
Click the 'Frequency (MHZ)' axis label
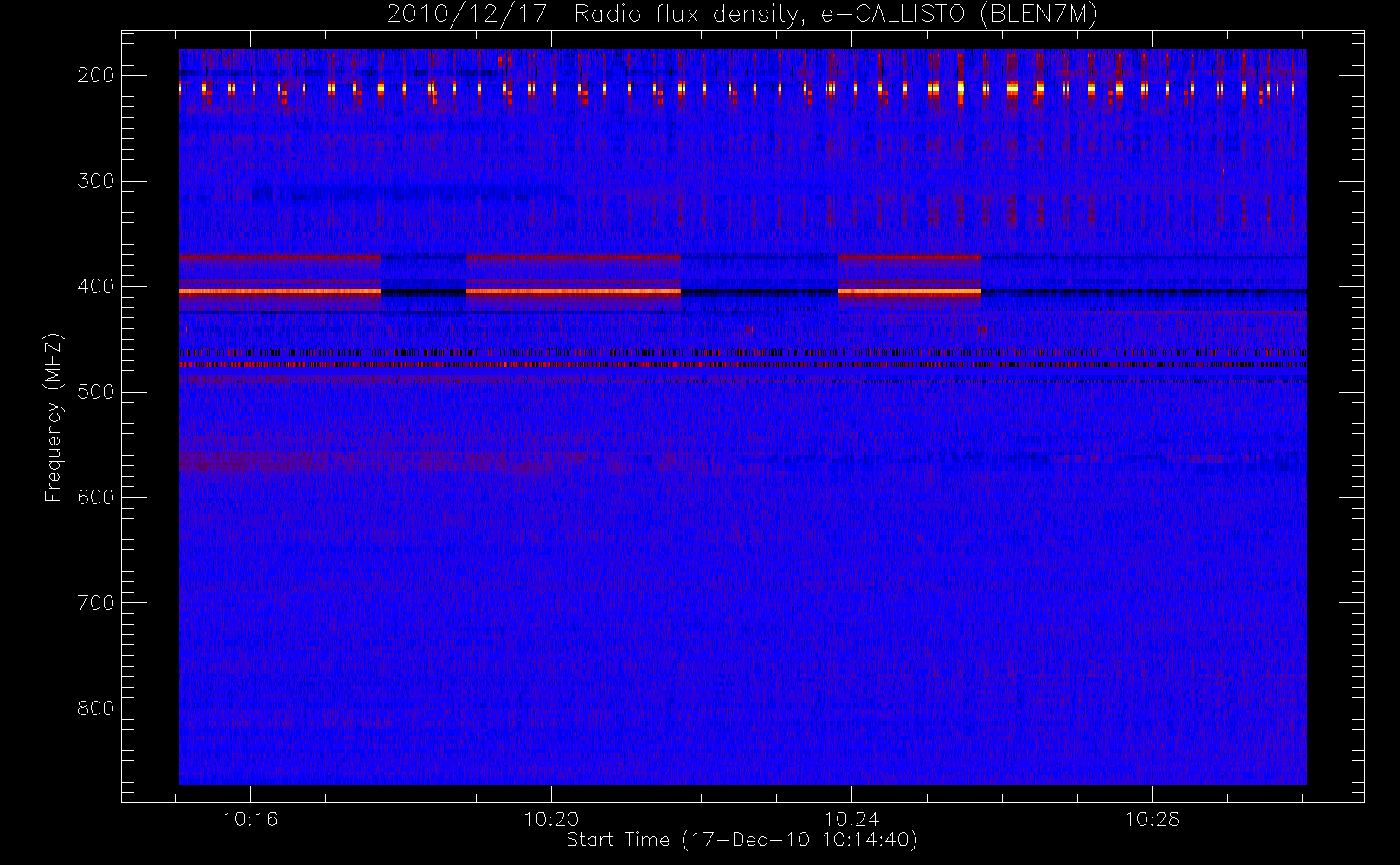coord(54,417)
